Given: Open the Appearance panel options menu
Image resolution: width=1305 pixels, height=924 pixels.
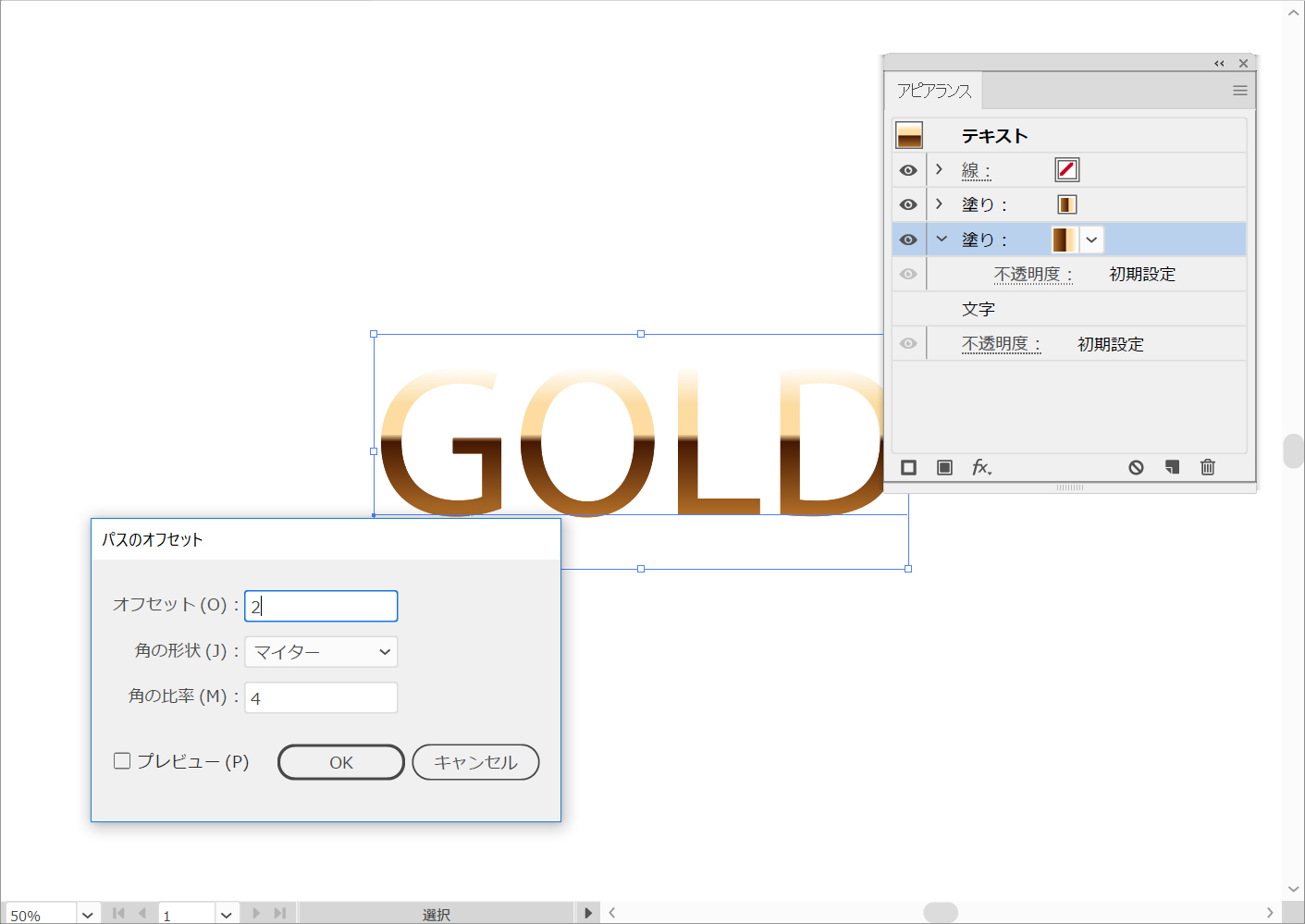Looking at the screenshot, I should point(1239,91).
